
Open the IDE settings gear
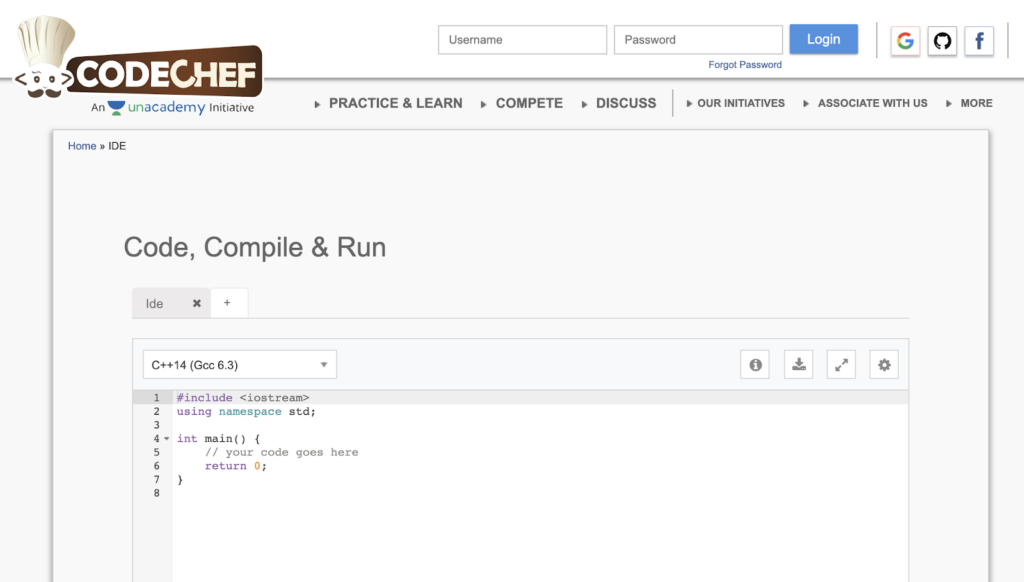point(883,364)
